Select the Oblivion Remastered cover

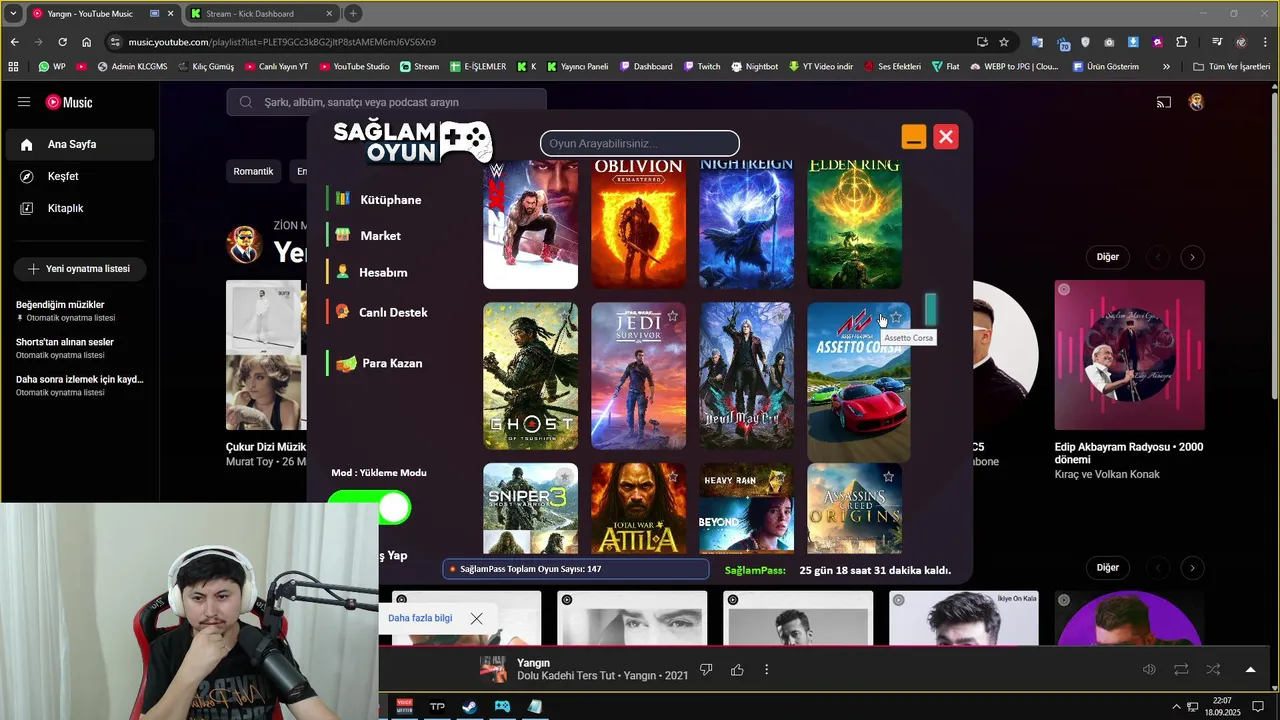pos(638,225)
